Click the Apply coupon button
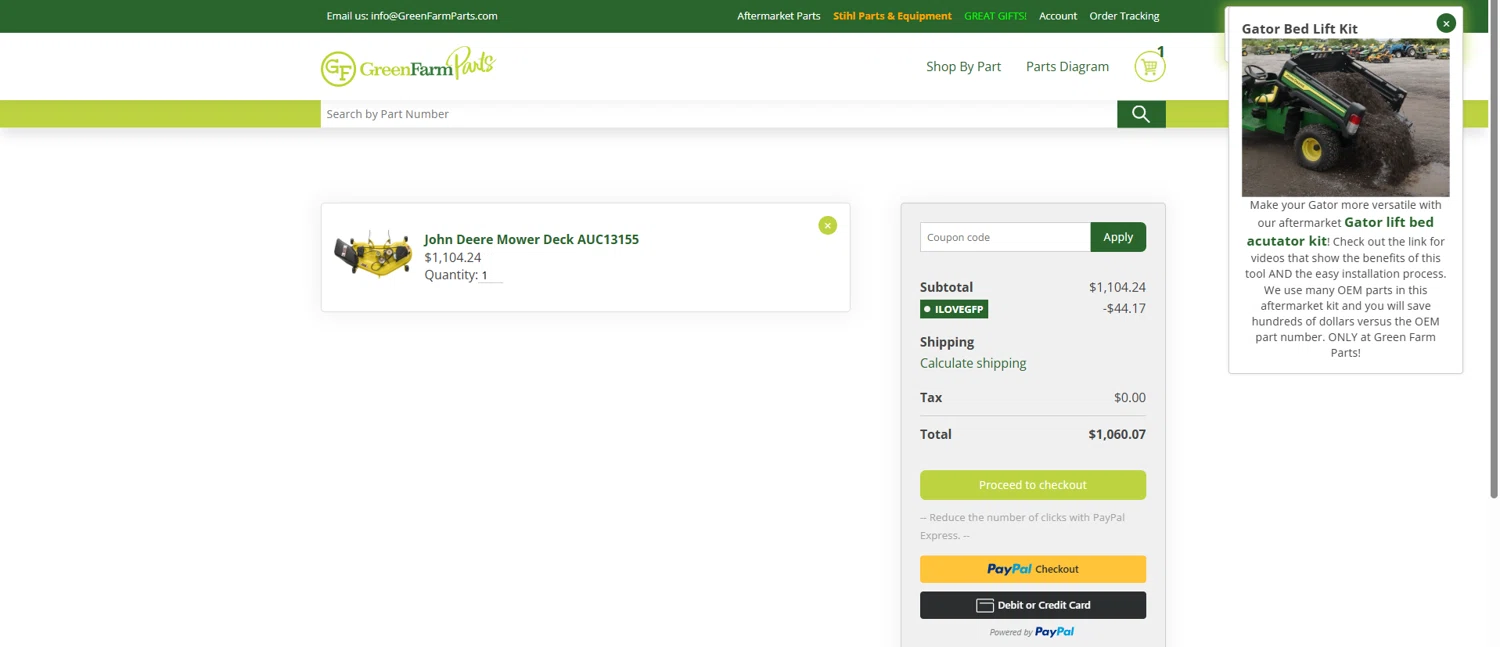 click(x=1118, y=237)
